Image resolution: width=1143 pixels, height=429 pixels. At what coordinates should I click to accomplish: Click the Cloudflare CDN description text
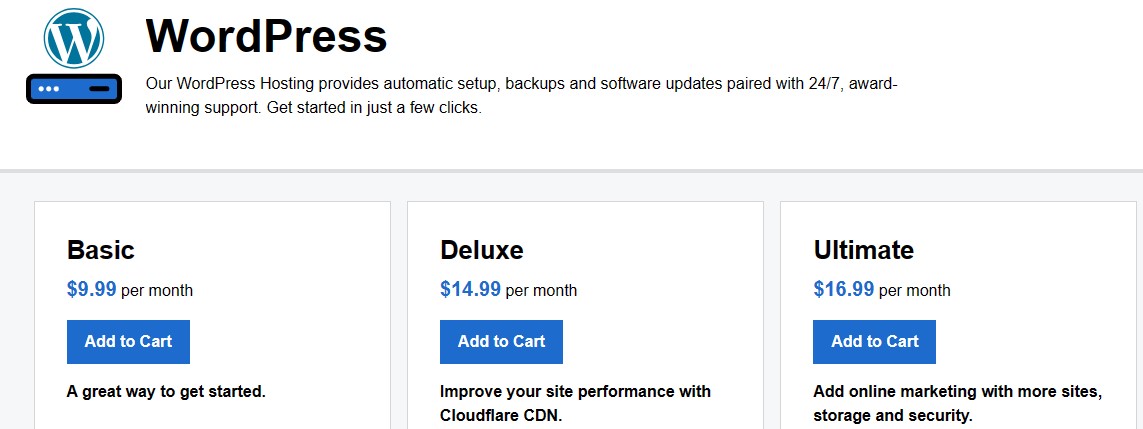click(575, 404)
